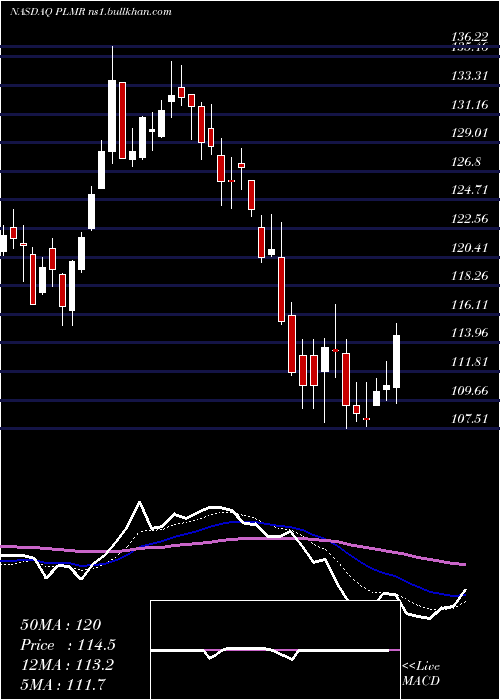Click the <<Live MACD label
Viewport: 500px width, 700px height.
pyautogui.click(x=421, y=674)
